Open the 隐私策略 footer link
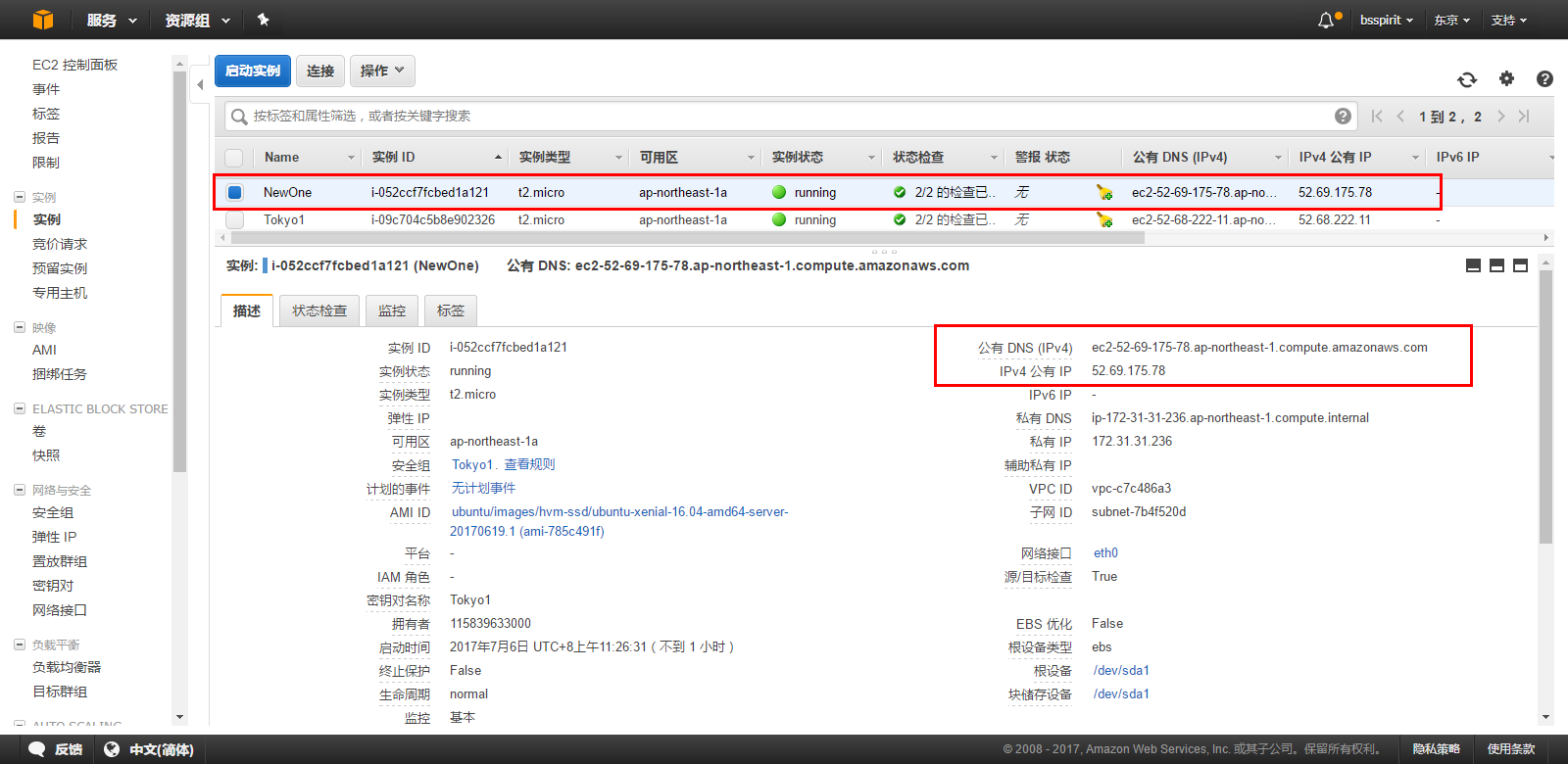The height and width of the screenshot is (764, 1568). (1436, 749)
